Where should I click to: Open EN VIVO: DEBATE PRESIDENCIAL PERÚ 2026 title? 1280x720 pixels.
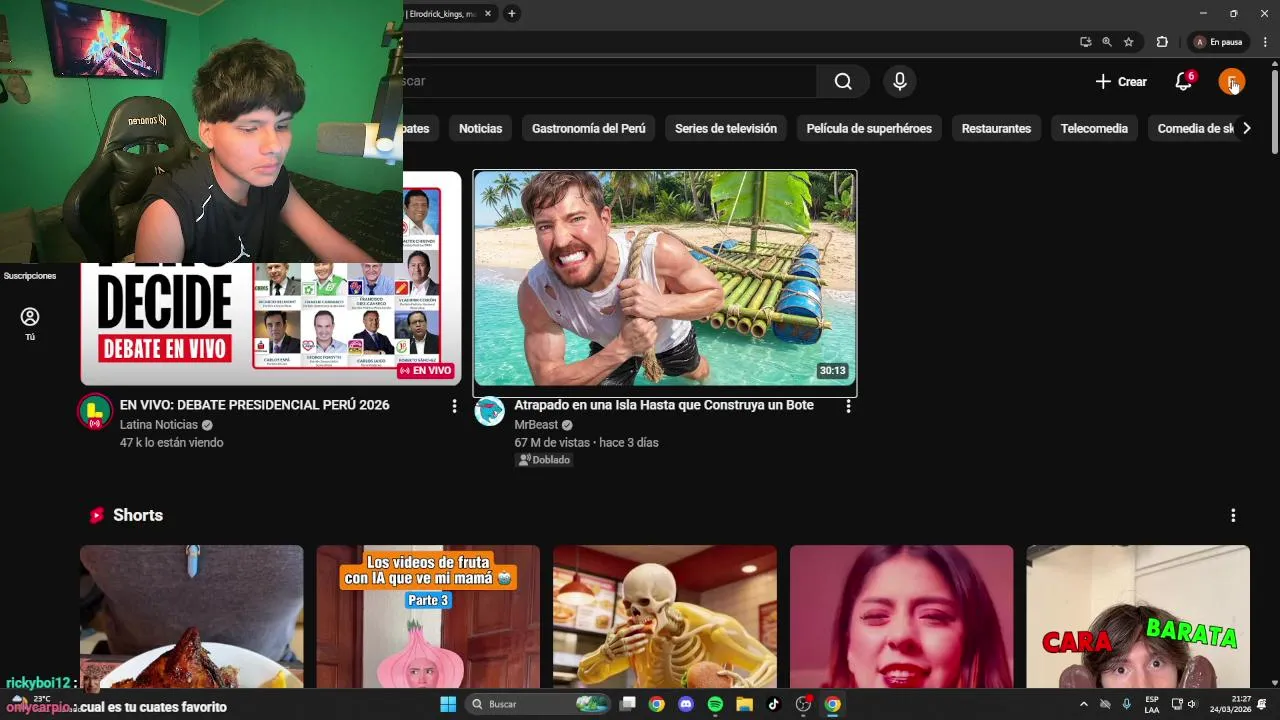tap(254, 405)
